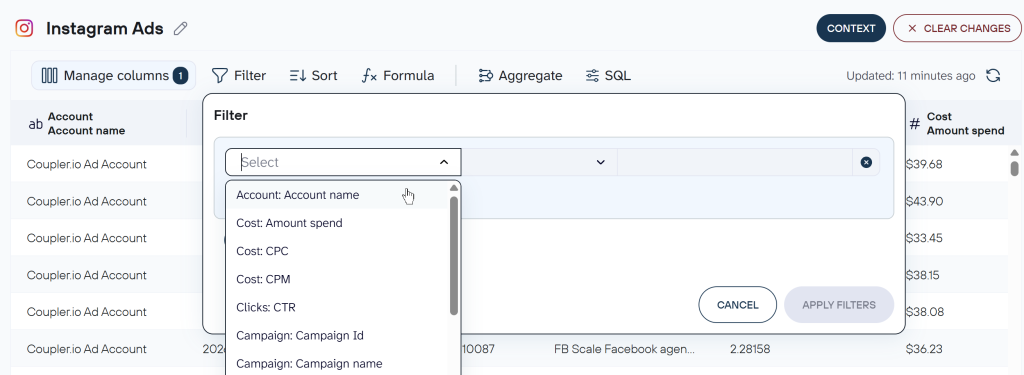
Task: Click the filter value input field
Action: [x=735, y=162]
